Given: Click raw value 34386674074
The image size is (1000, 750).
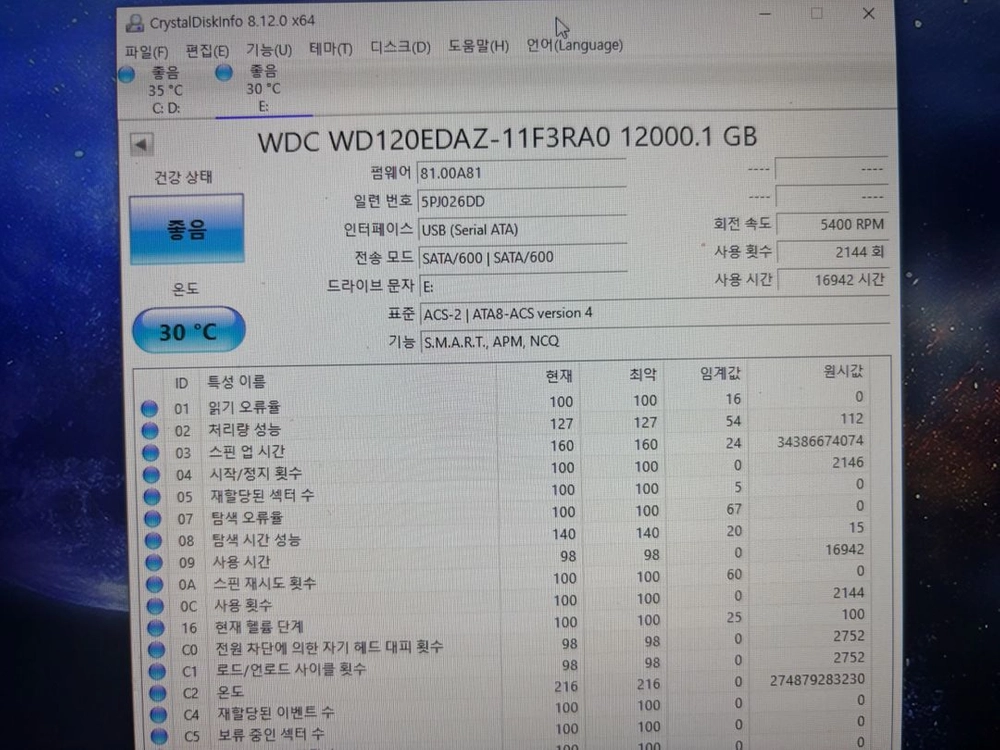Looking at the screenshot, I should coord(820,441).
